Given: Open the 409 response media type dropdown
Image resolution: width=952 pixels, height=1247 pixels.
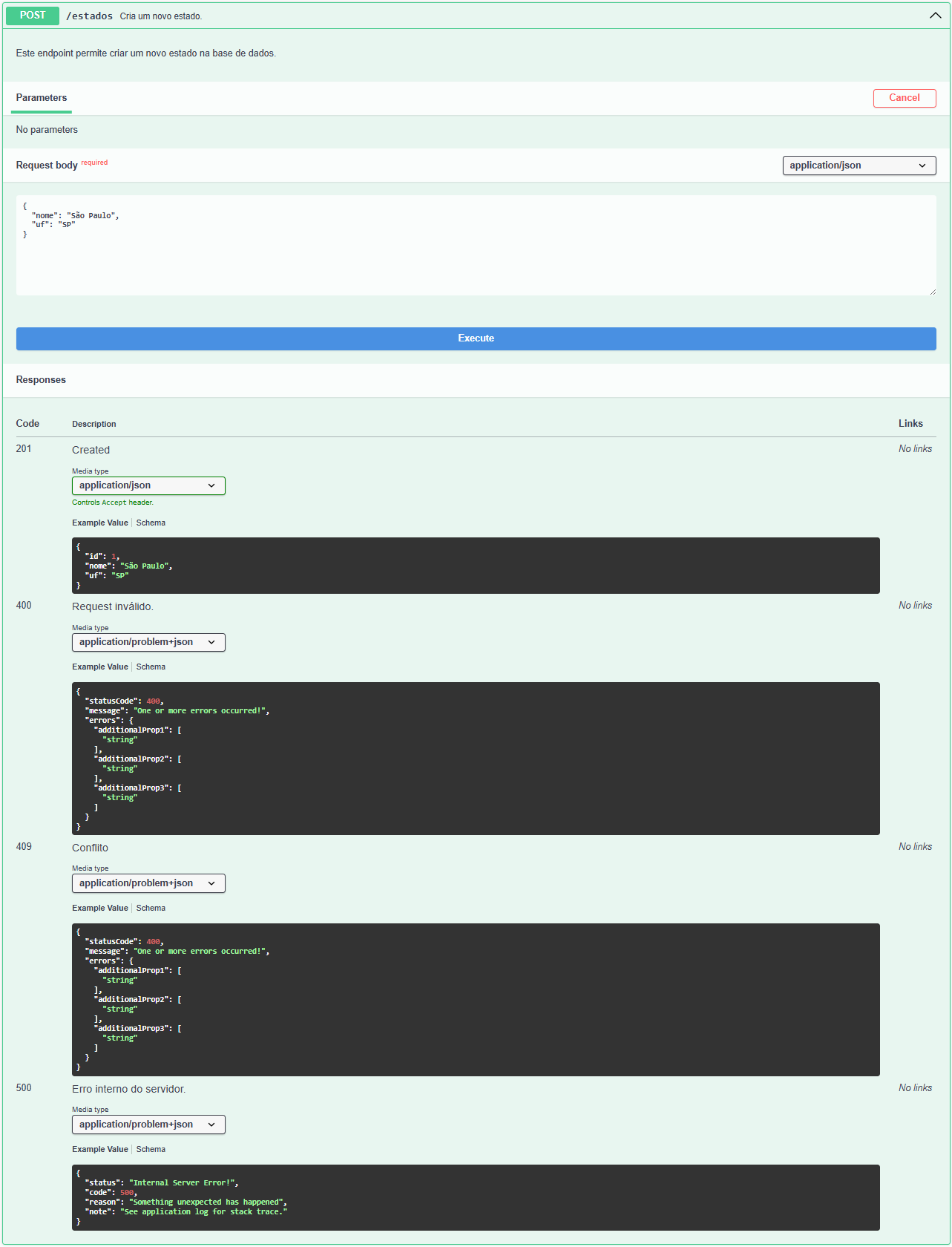Looking at the screenshot, I should click(x=148, y=883).
